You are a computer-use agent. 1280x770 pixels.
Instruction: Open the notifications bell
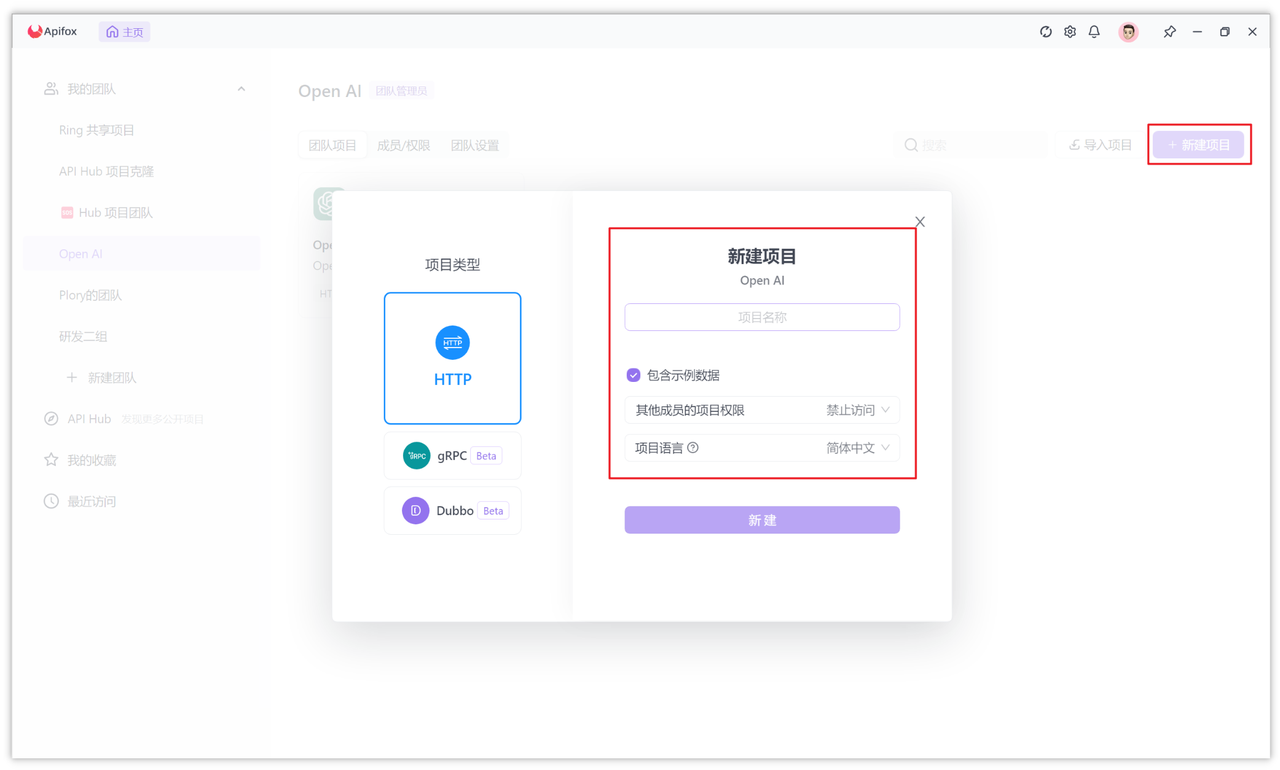1093,31
